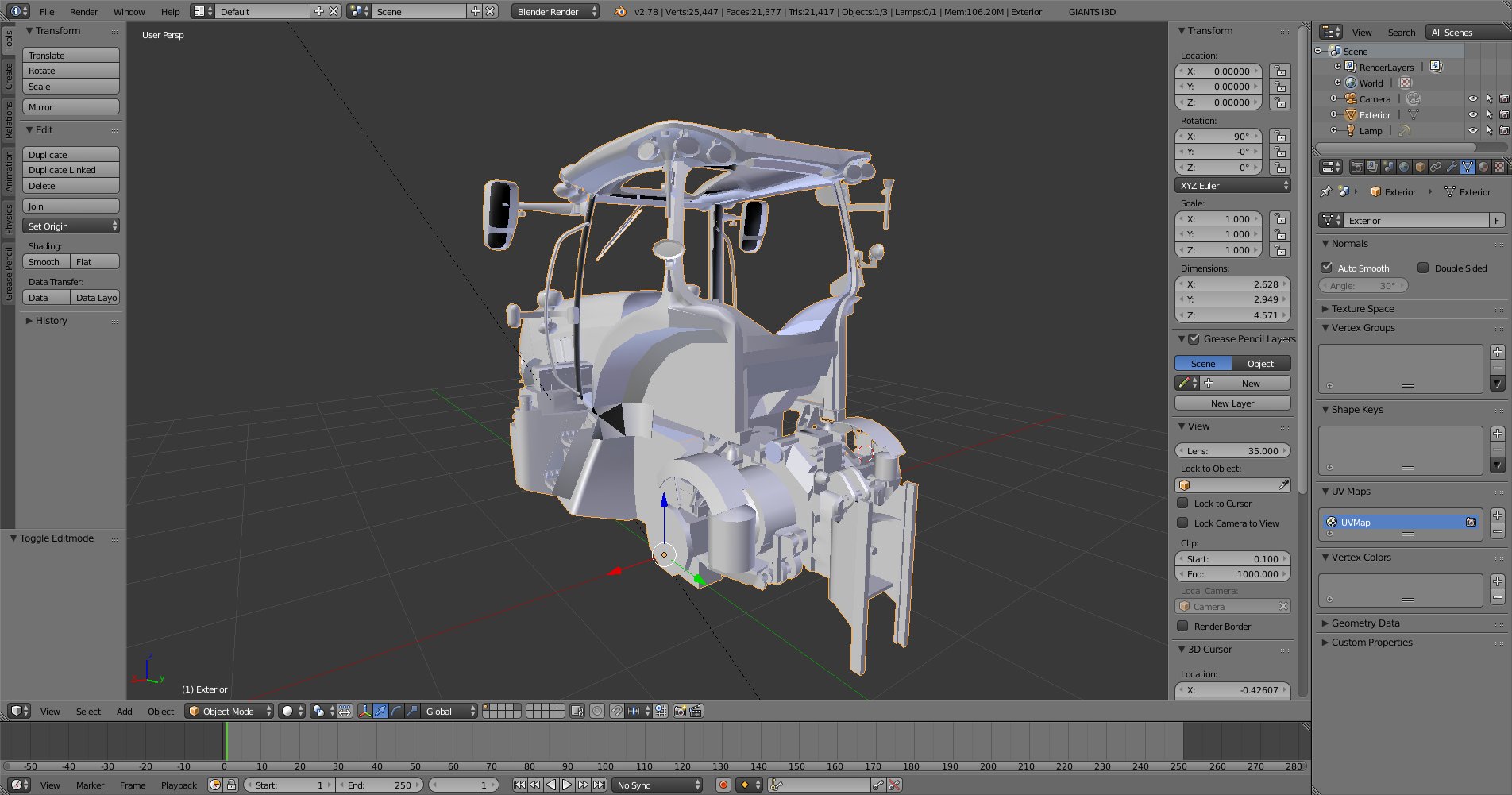Click the Duplicate Linked button

pos(71,170)
